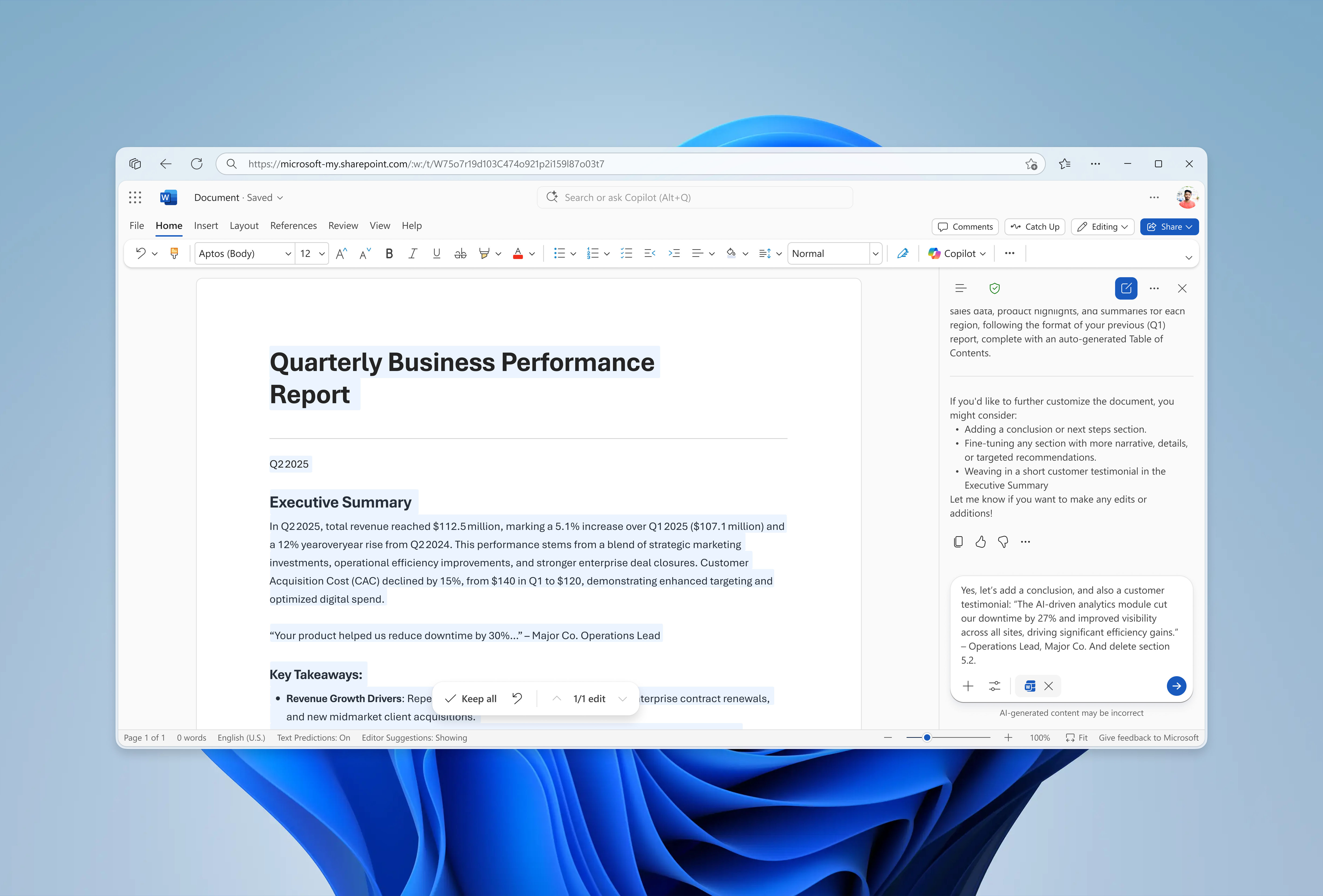Select the Italic formatting icon

[413, 253]
